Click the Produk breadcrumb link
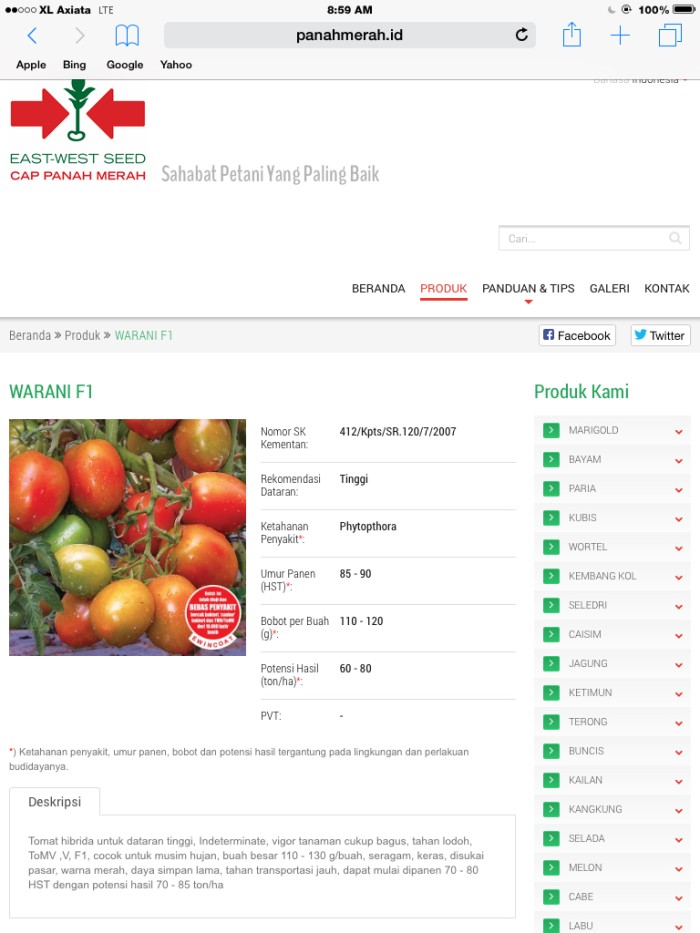 coord(82,336)
